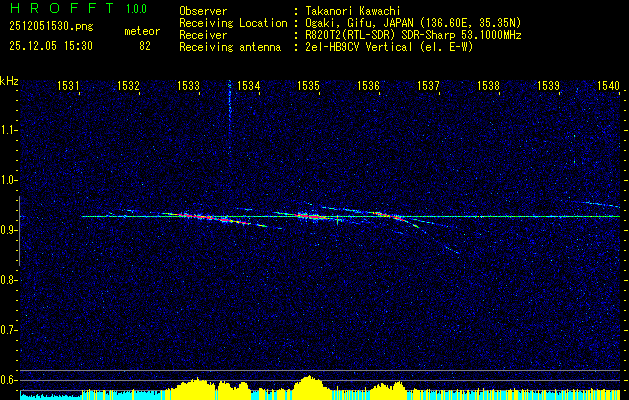This screenshot has height=400, width=629.
Task: Click the kHz axis unit label
Action: [9, 82]
